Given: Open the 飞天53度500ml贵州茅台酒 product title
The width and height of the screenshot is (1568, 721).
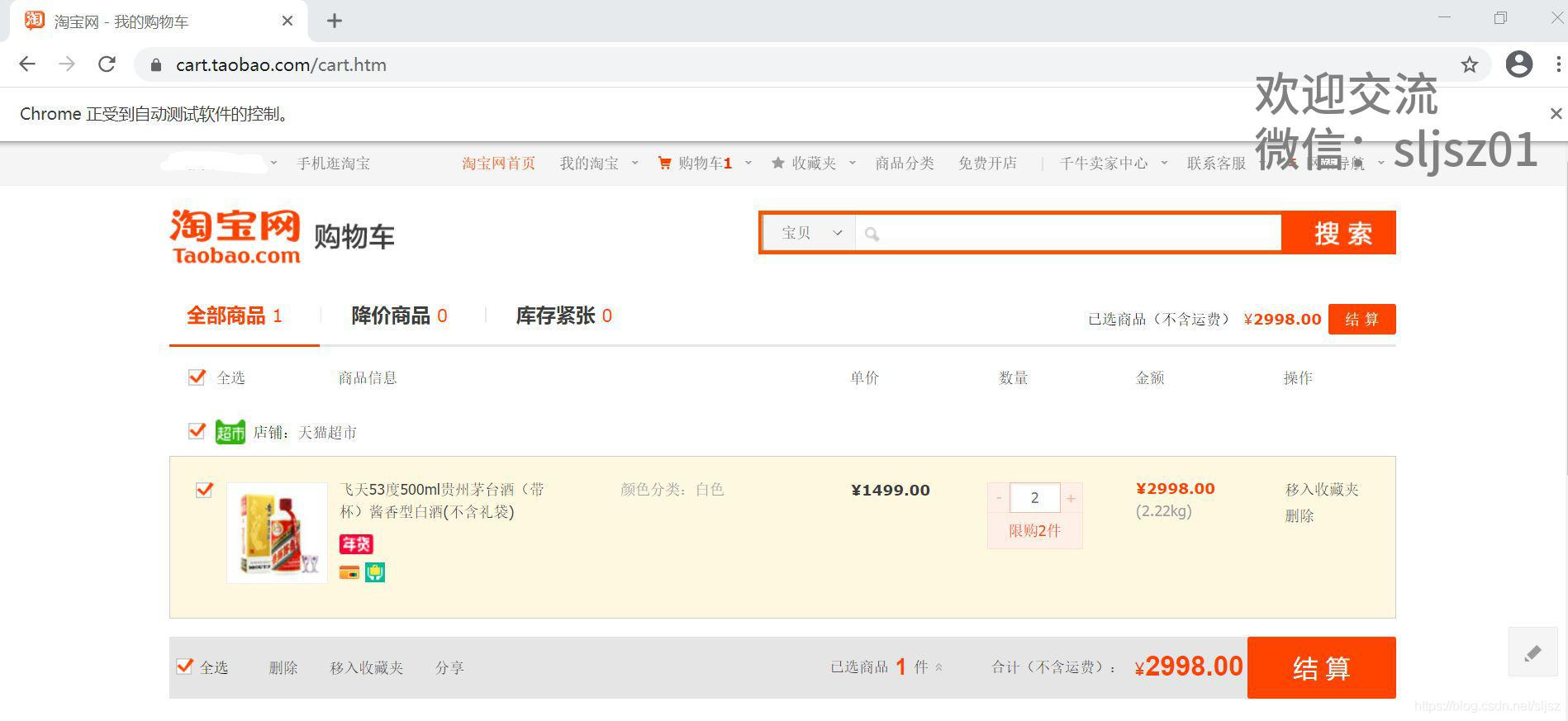Looking at the screenshot, I should coord(442,500).
